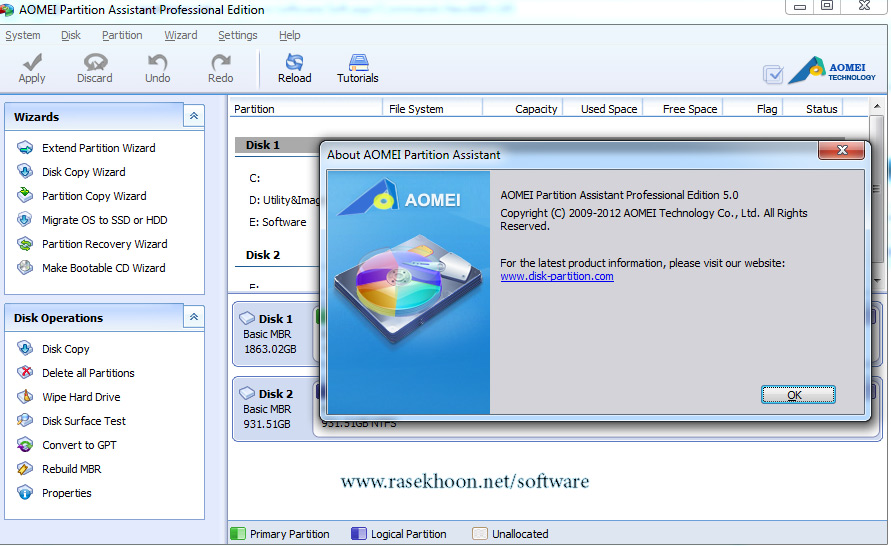Select the Rebuild MBR label
Screen dimensions: 891x546
click(72, 469)
